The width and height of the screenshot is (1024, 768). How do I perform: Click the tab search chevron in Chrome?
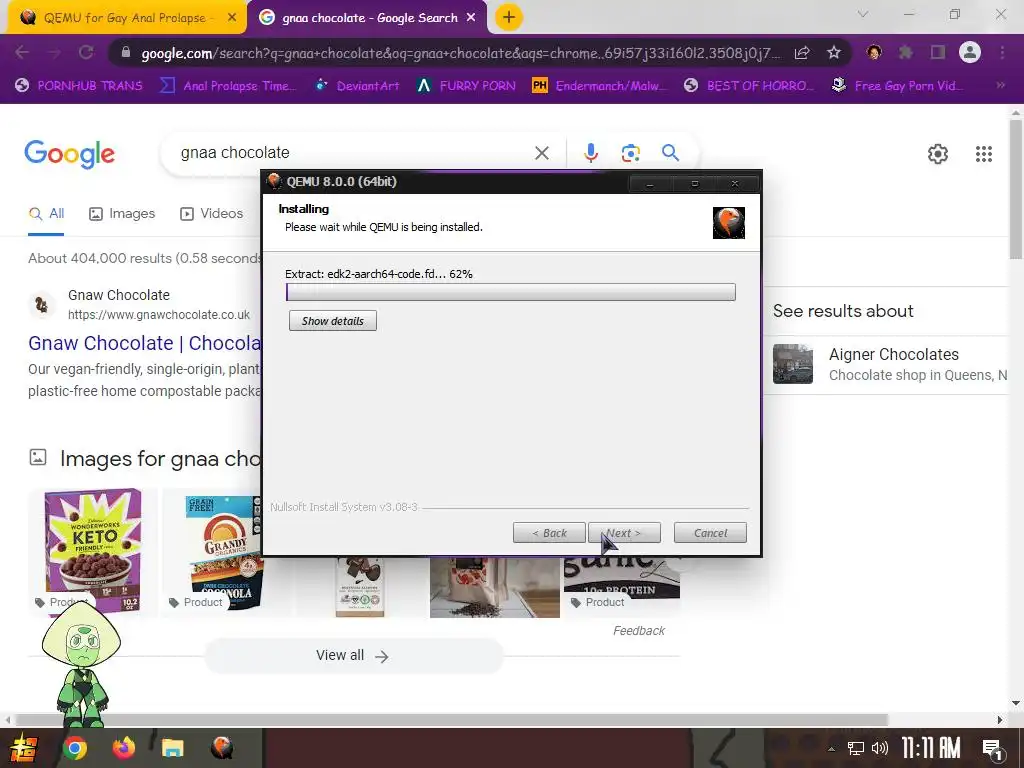863,14
